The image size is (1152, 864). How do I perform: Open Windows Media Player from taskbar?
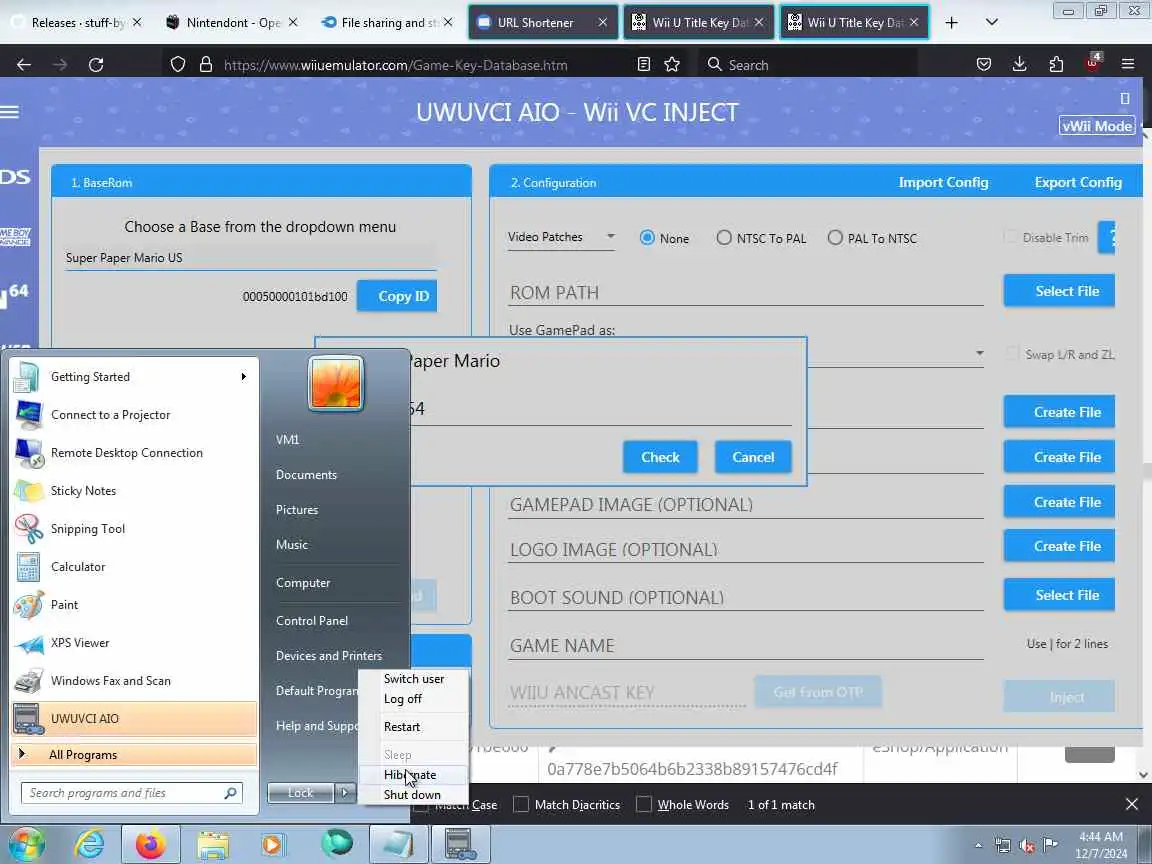pos(273,844)
